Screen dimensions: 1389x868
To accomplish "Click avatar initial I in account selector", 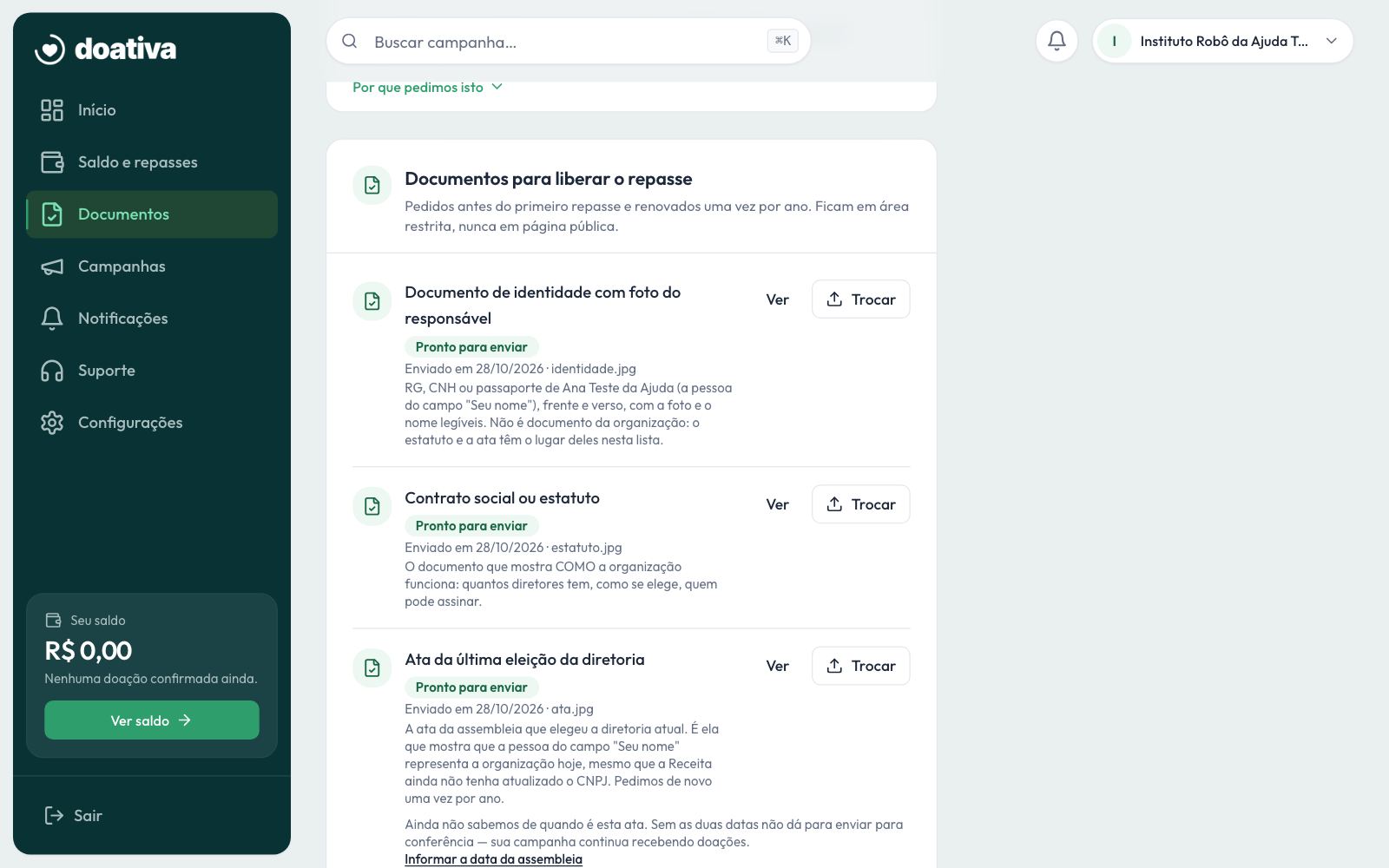I will [x=1114, y=41].
